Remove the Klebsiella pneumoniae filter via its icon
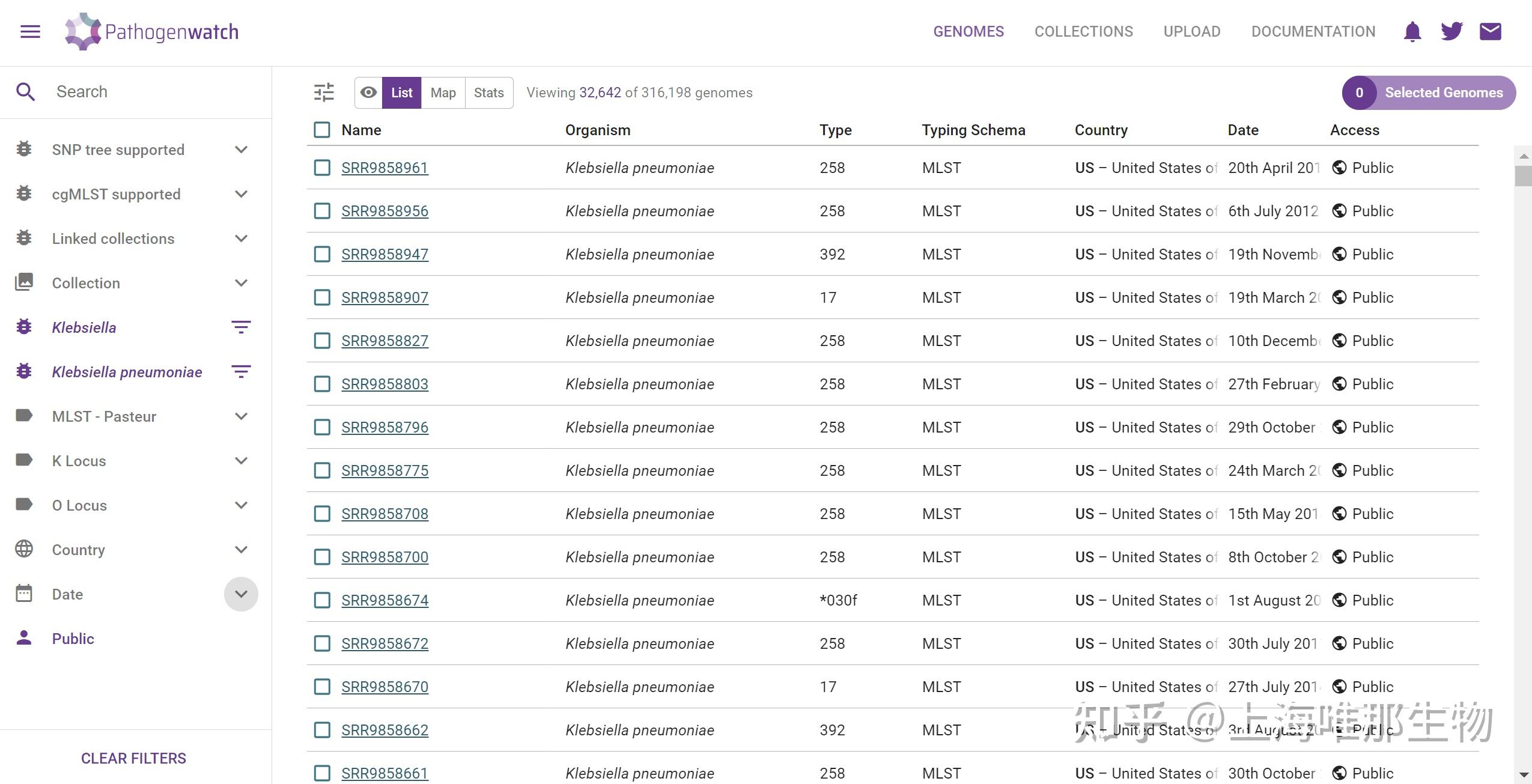Viewport: 1532px width, 784px height. [241, 372]
